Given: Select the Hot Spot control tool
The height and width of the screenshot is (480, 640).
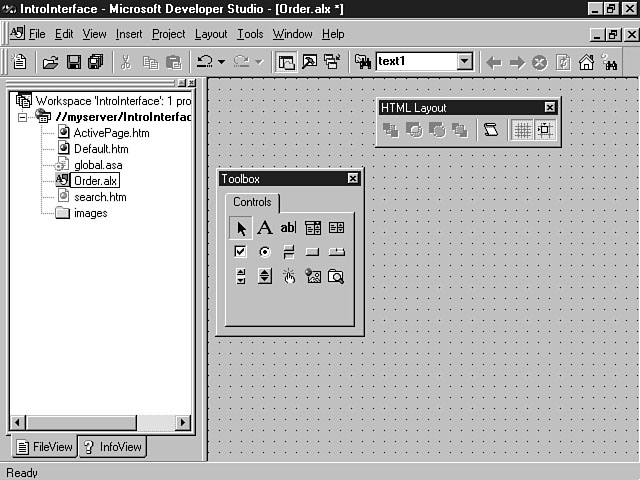Looking at the screenshot, I should pyautogui.click(x=288, y=276).
